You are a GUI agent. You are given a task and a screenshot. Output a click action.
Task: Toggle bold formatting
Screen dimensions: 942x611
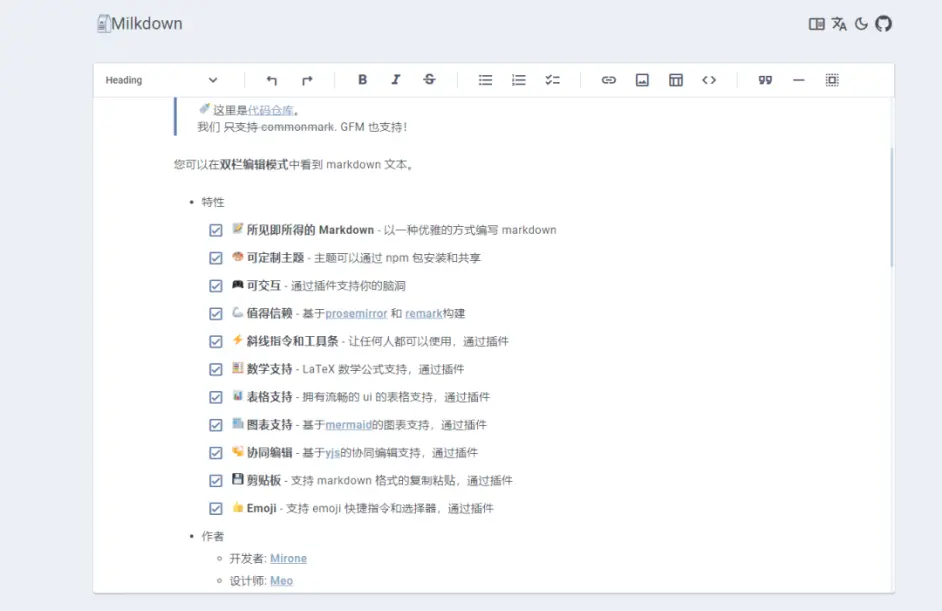(362, 80)
